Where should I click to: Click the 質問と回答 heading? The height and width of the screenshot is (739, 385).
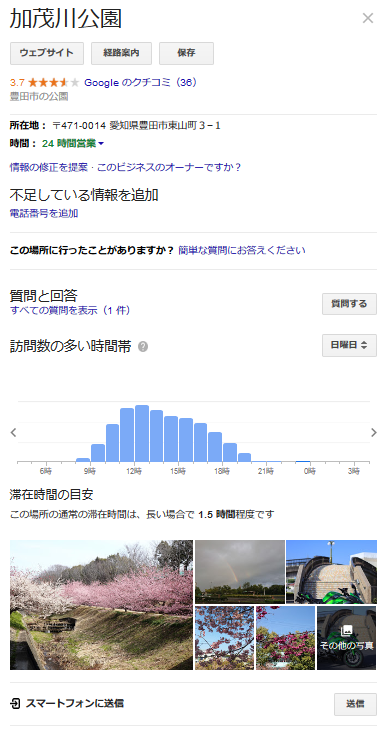44,296
